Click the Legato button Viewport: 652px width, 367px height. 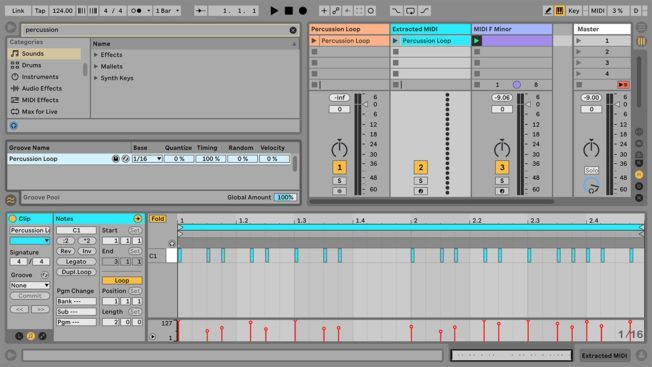(76, 262)
